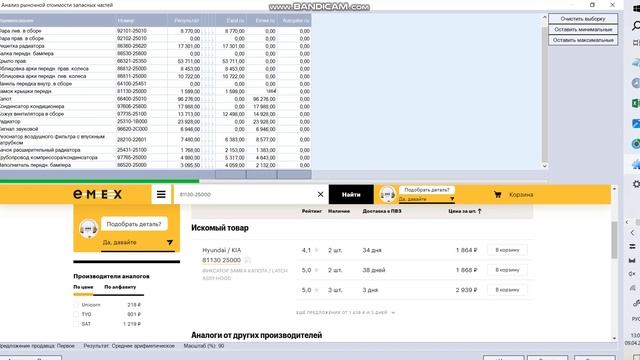Open the Корзина link
The height and width of the screenshot is (360, 640).
tap(521, 195)
